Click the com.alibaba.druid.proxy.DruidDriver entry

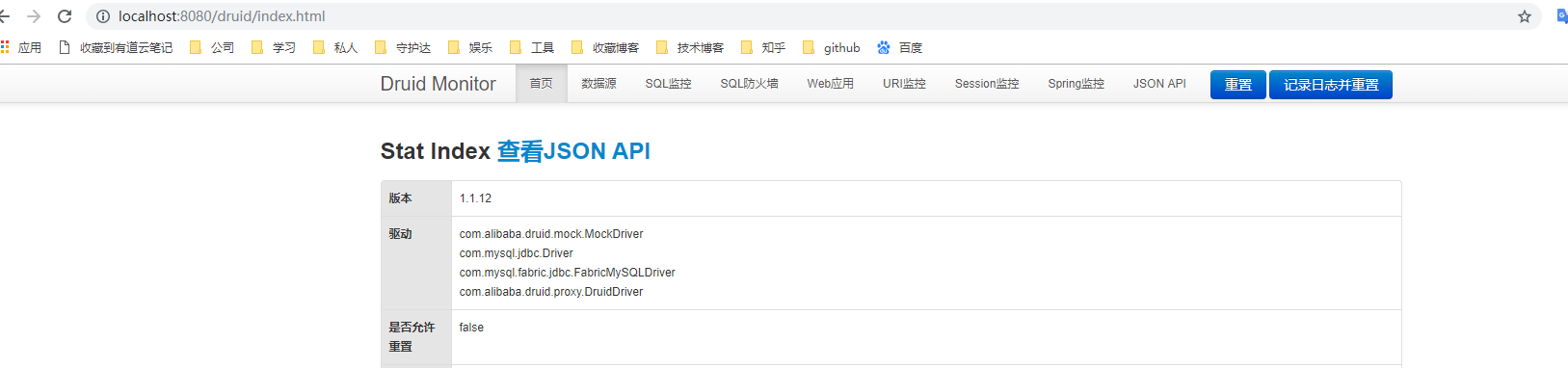(x=550, y=292)
